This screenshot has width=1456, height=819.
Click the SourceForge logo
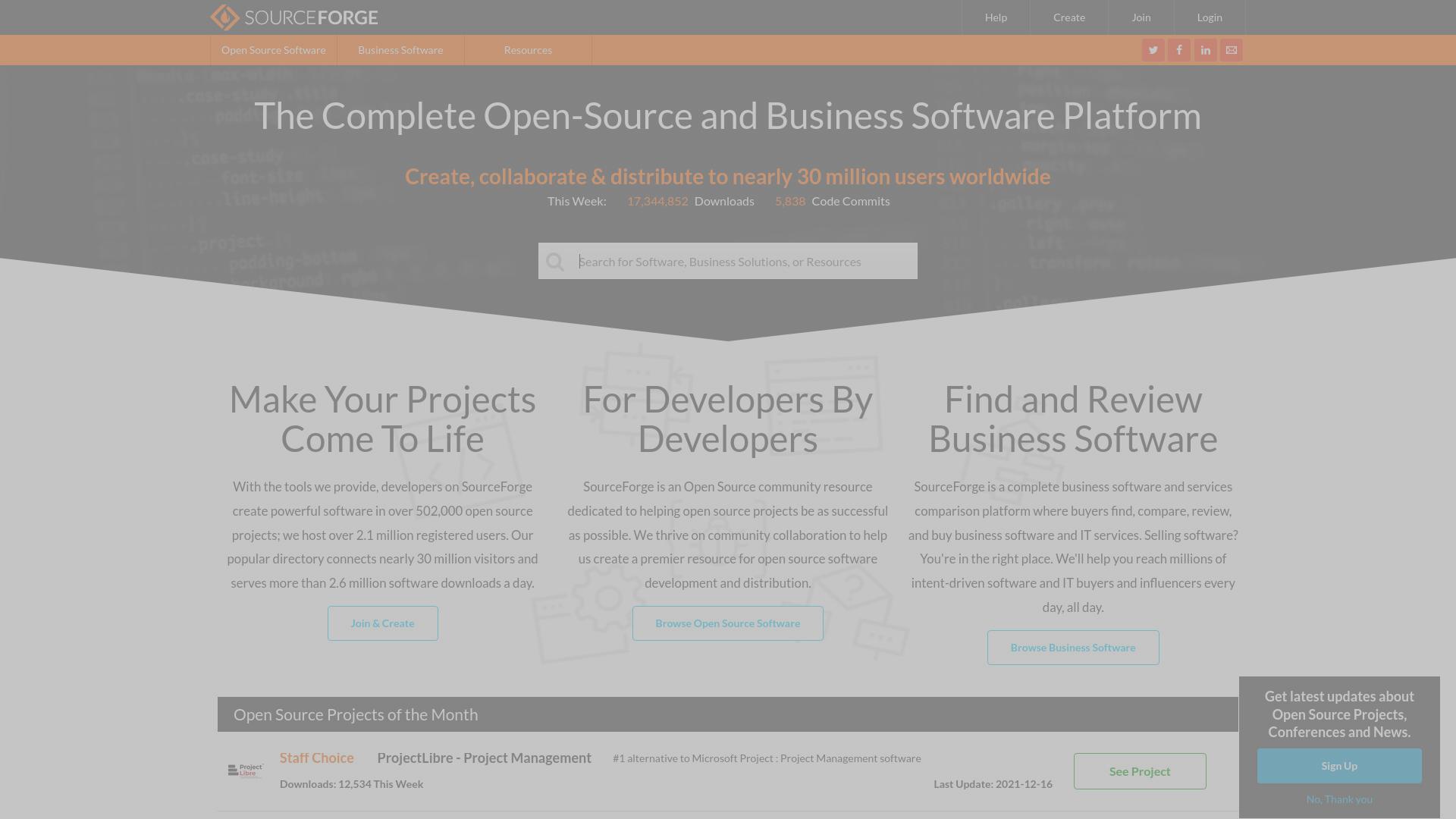(x=294, y=17)
